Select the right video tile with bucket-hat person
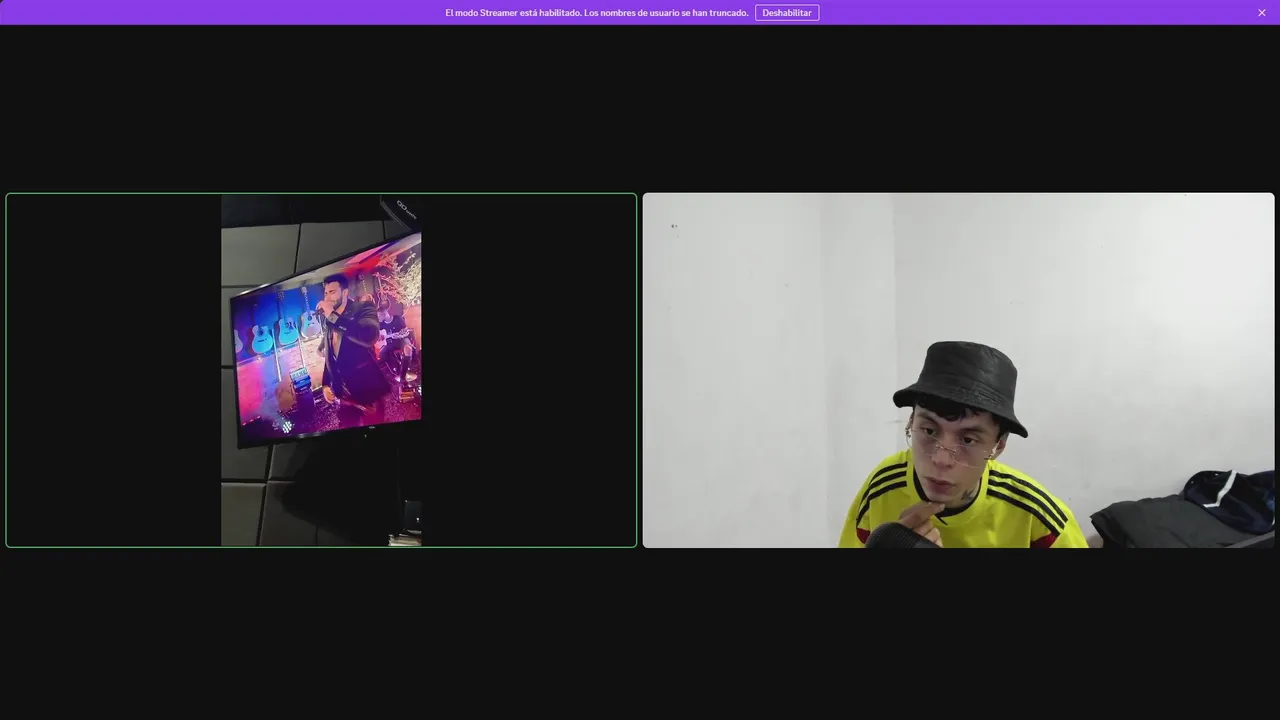1280x720 pixels. click(x=958, y=370)
